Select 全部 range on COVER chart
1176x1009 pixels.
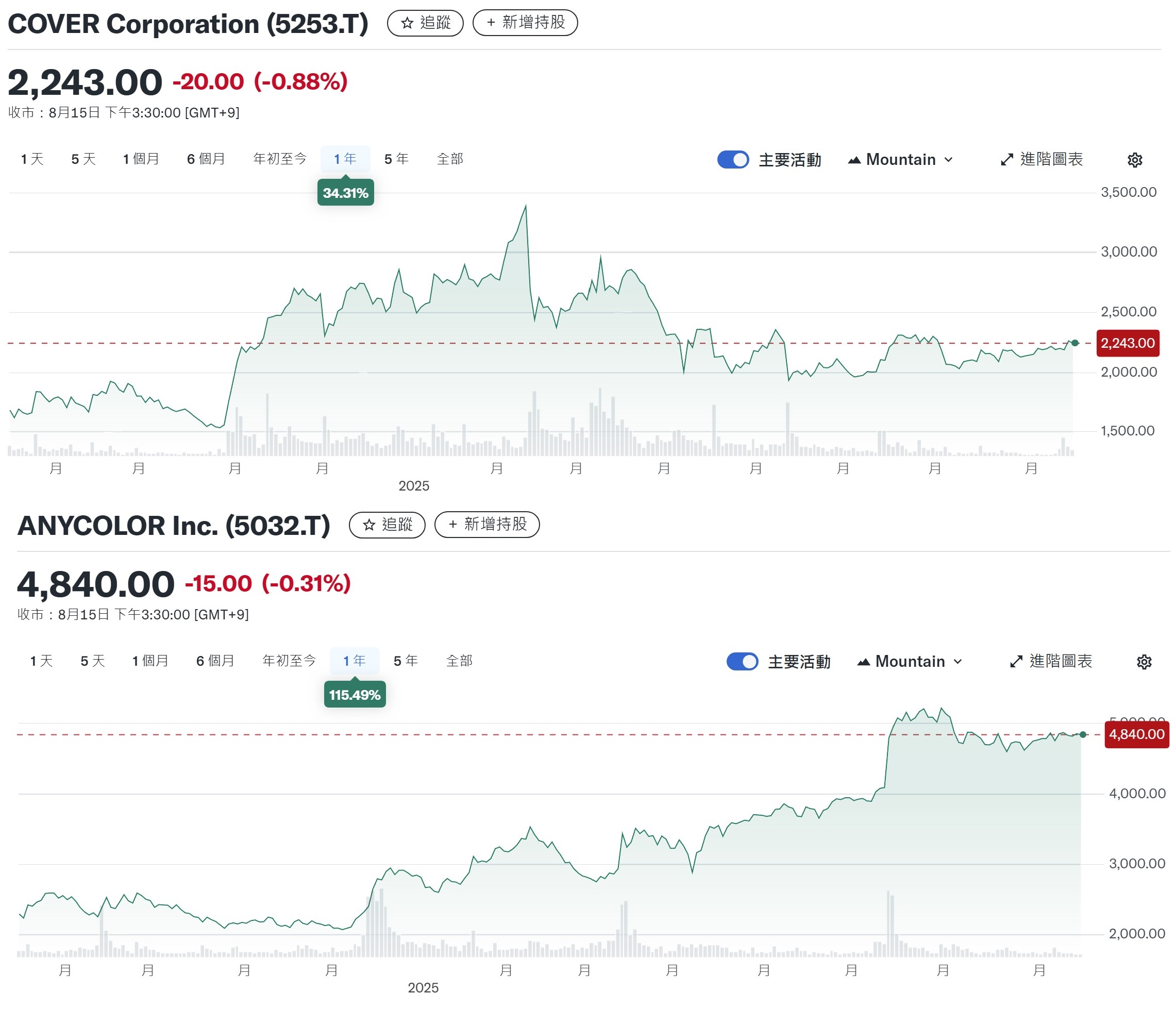click(x=450, y=159)
